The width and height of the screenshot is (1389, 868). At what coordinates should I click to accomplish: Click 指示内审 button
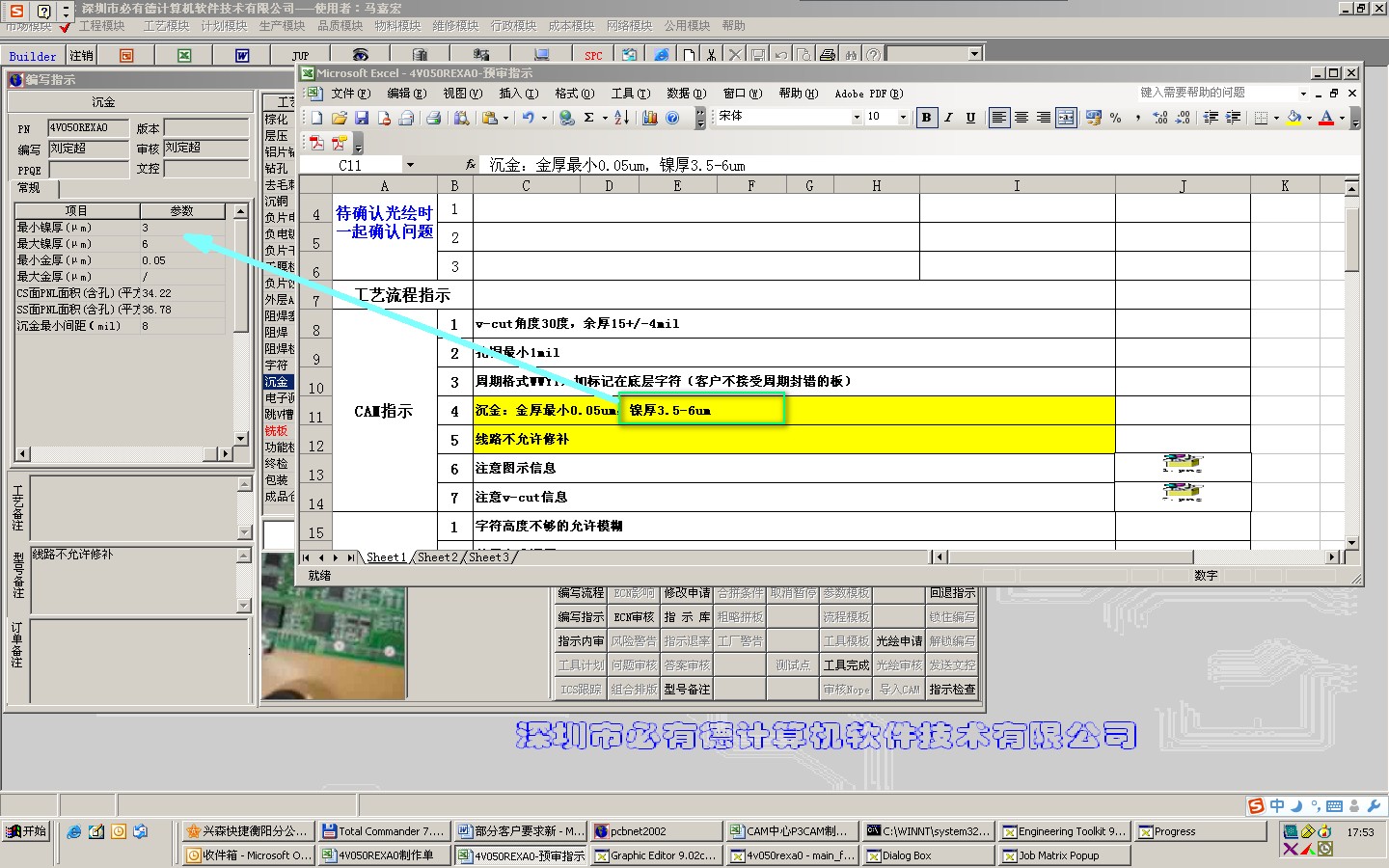[581, 640]
